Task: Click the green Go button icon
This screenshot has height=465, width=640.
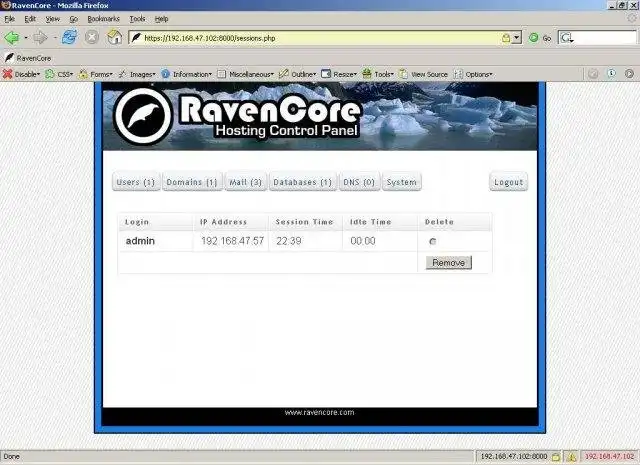Action: pyautogui.click(x=533, y=38)
